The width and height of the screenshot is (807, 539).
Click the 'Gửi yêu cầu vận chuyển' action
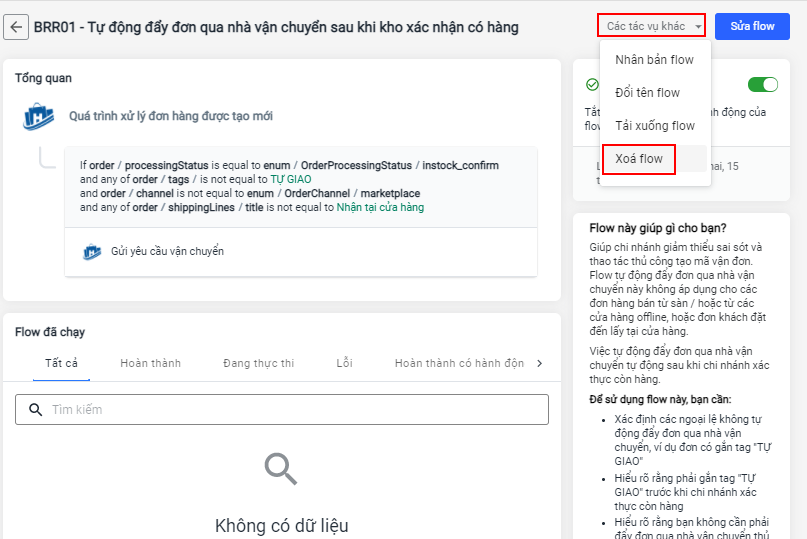point(167,251)
